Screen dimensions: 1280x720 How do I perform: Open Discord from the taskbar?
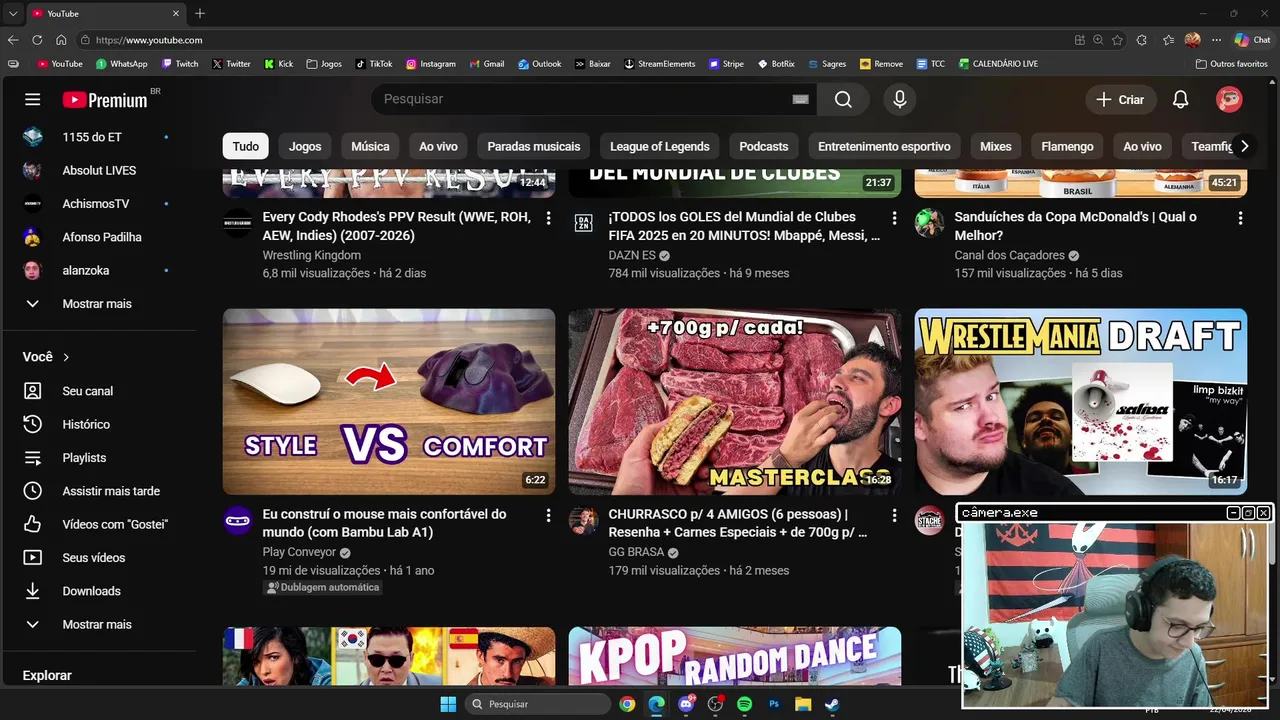pos(686,704)
